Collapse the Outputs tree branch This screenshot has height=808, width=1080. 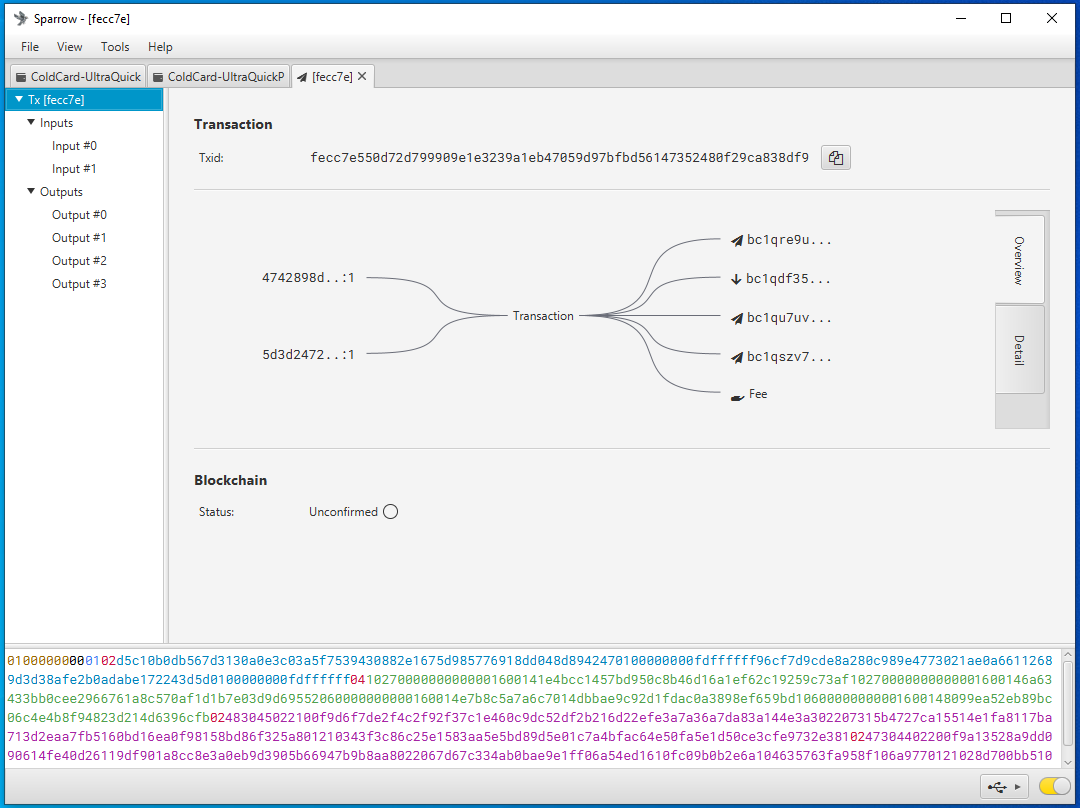click(x=31, y=191)
